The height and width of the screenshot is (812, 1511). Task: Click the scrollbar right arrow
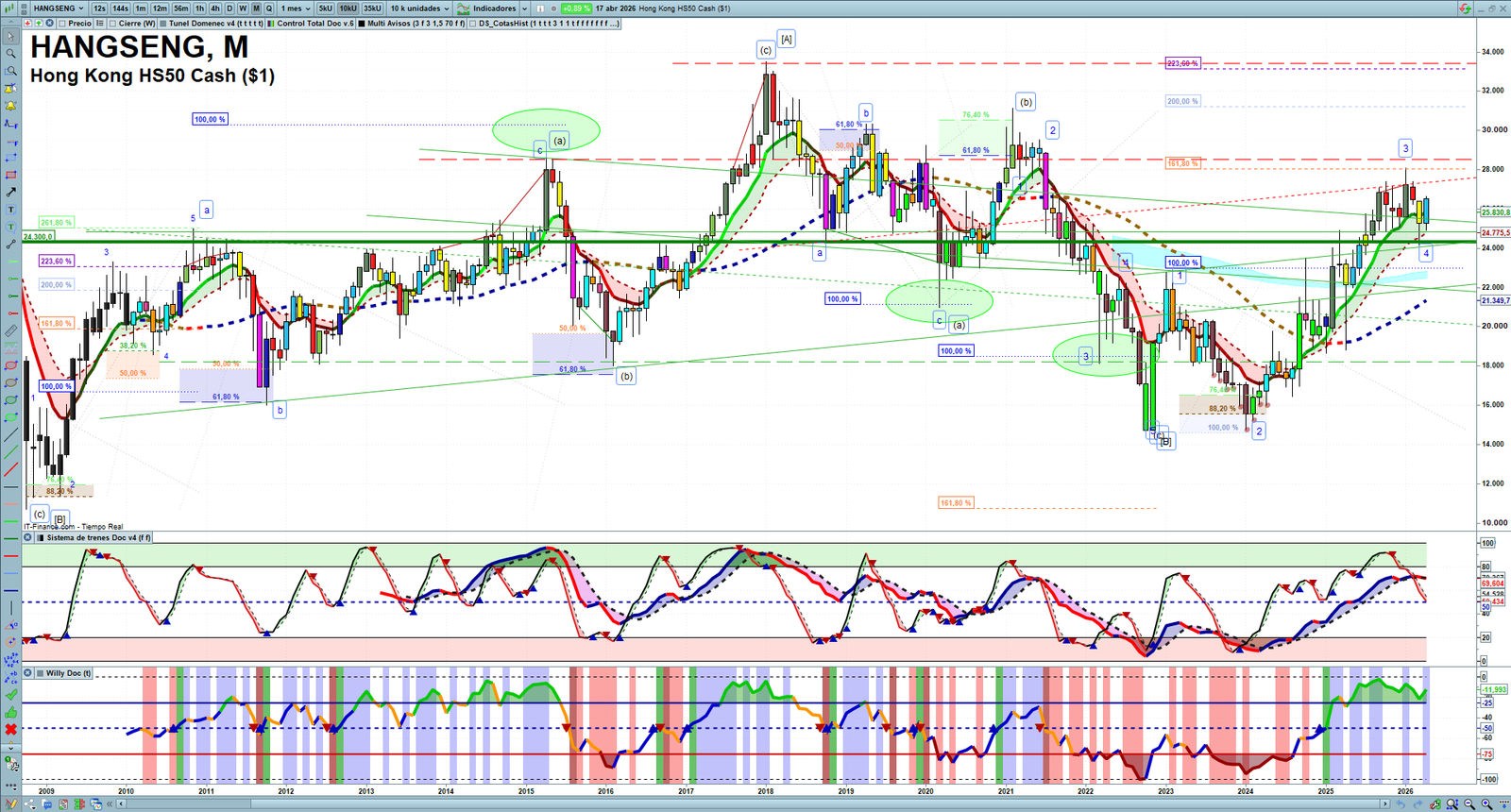pyautogui.click(x=1385, y=804)
